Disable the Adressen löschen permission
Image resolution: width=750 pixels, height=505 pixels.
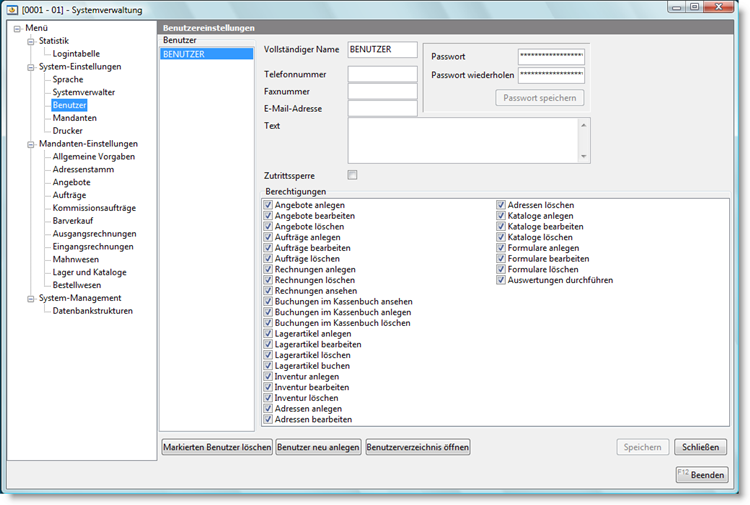[501, 205]
